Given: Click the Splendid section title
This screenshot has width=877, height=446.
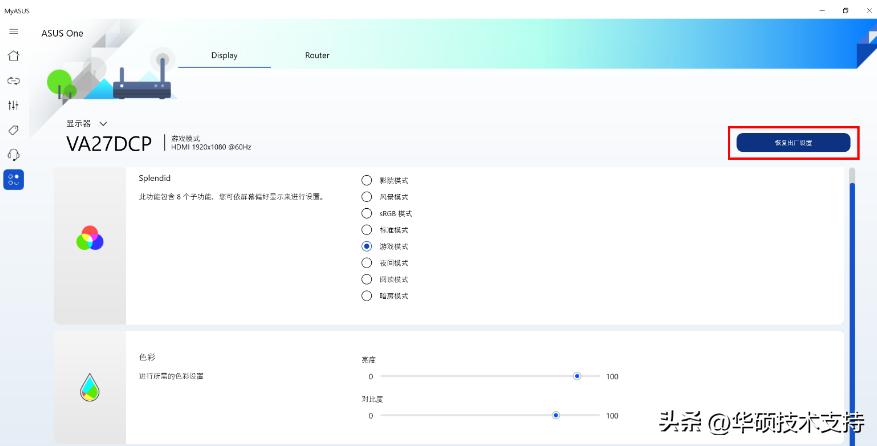Looking at the screenshot, I should [154, 178].
